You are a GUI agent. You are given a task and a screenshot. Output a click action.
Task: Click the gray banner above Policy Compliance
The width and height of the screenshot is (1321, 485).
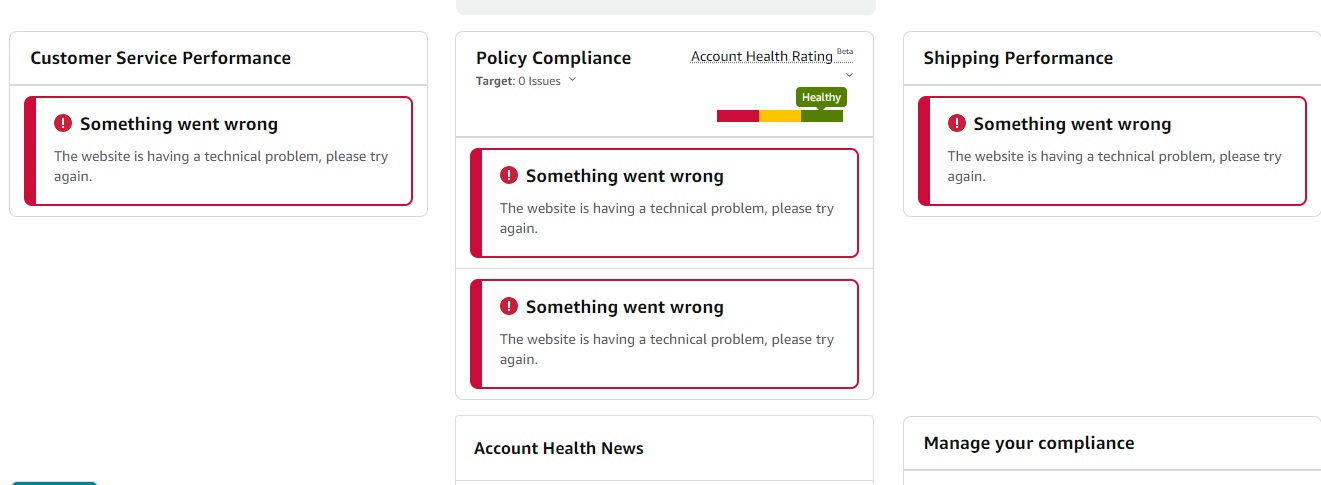tap(665, 6)
